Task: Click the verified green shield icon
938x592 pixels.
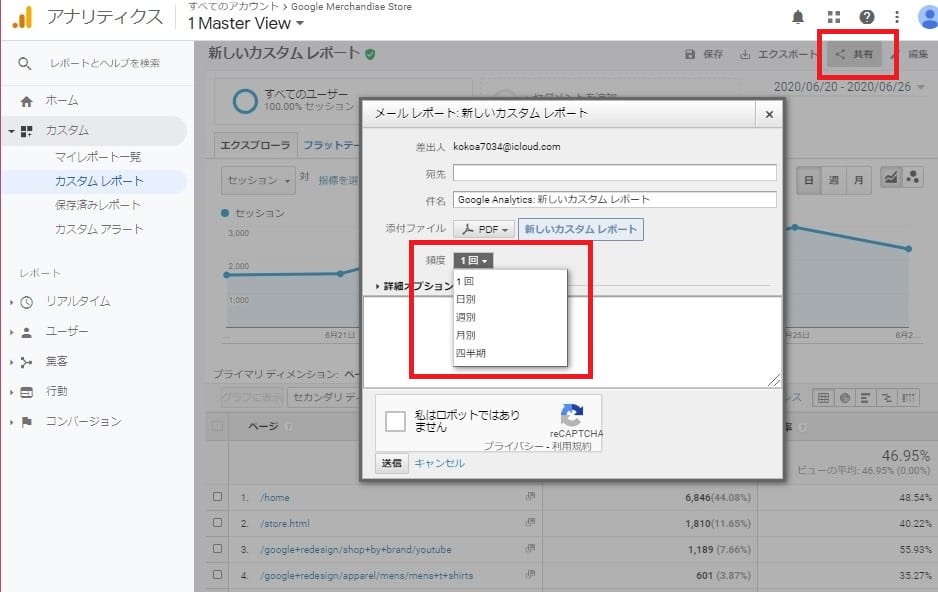Action: tap(370, 54)
